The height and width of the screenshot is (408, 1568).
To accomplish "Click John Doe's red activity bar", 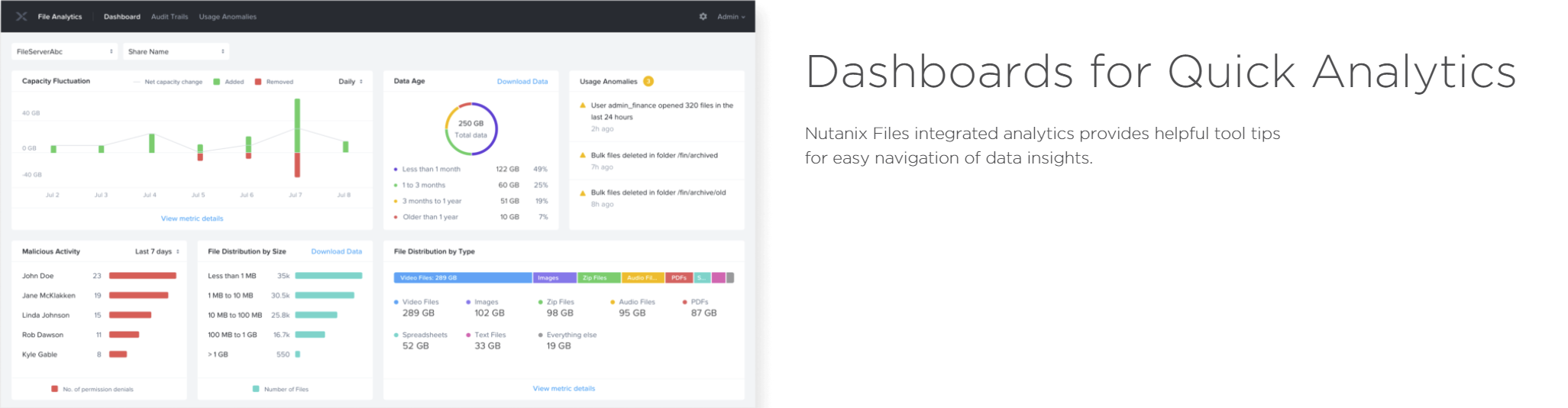I will (x=143, y=276).
